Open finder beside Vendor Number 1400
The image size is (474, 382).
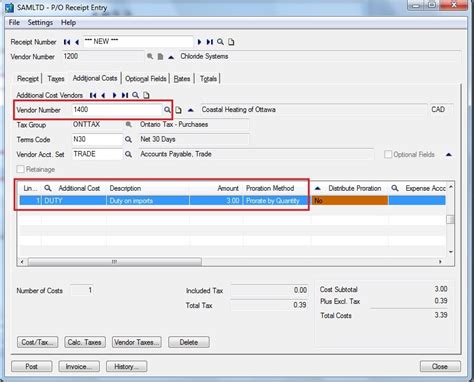point(167,110)
